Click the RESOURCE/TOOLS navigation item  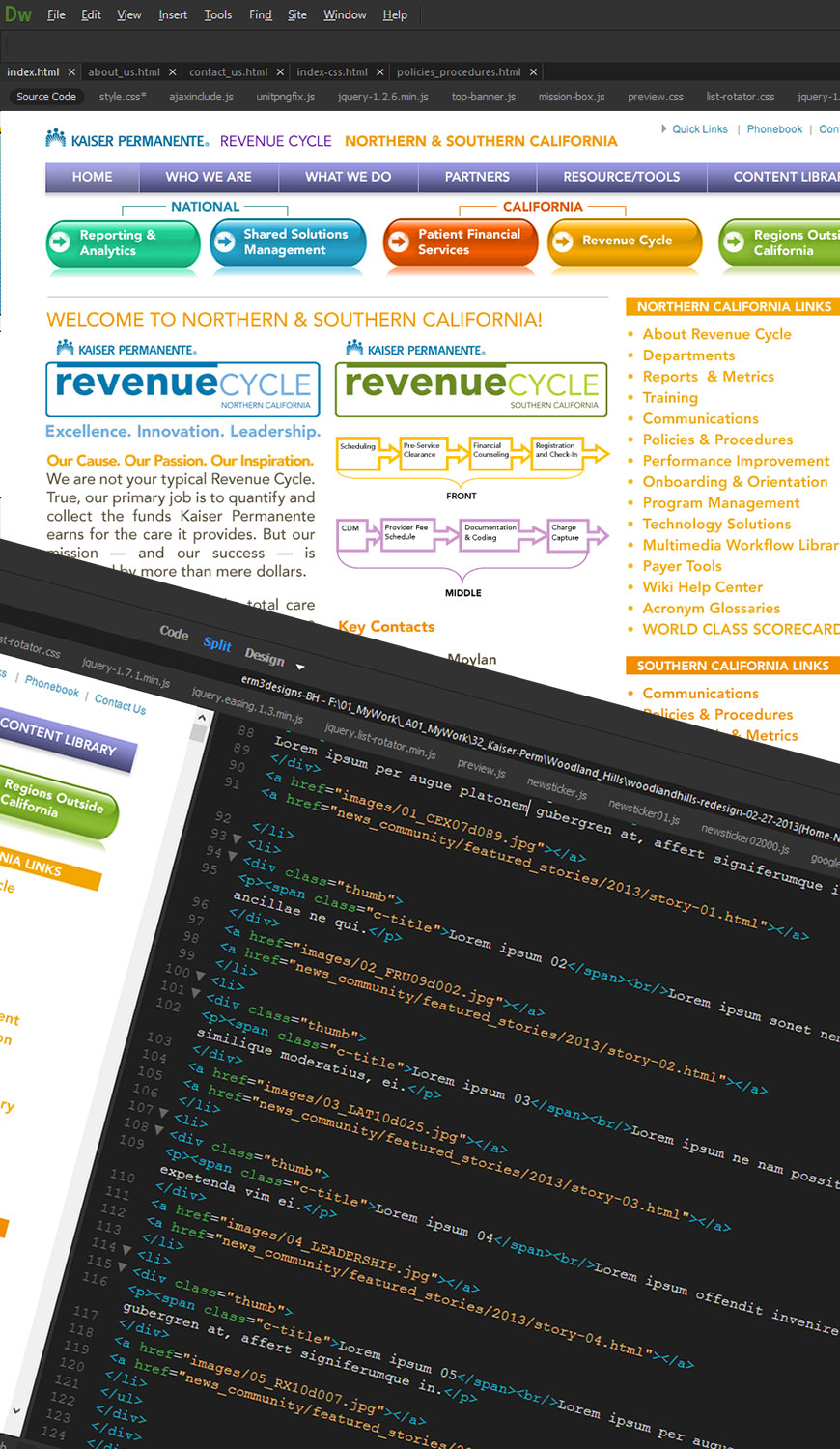(x=622, y=177)
